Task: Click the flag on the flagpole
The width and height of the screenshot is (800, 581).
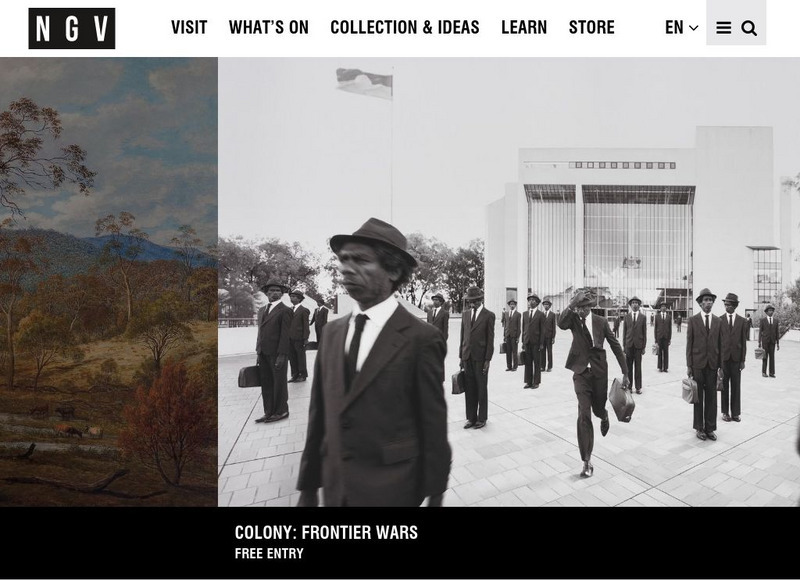Action: tap(364, 83)
